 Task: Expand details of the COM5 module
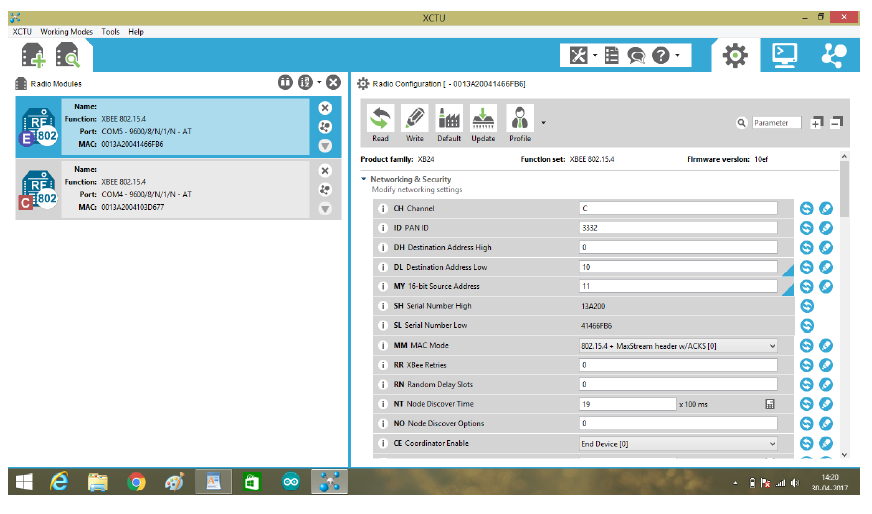pos(325,146)
